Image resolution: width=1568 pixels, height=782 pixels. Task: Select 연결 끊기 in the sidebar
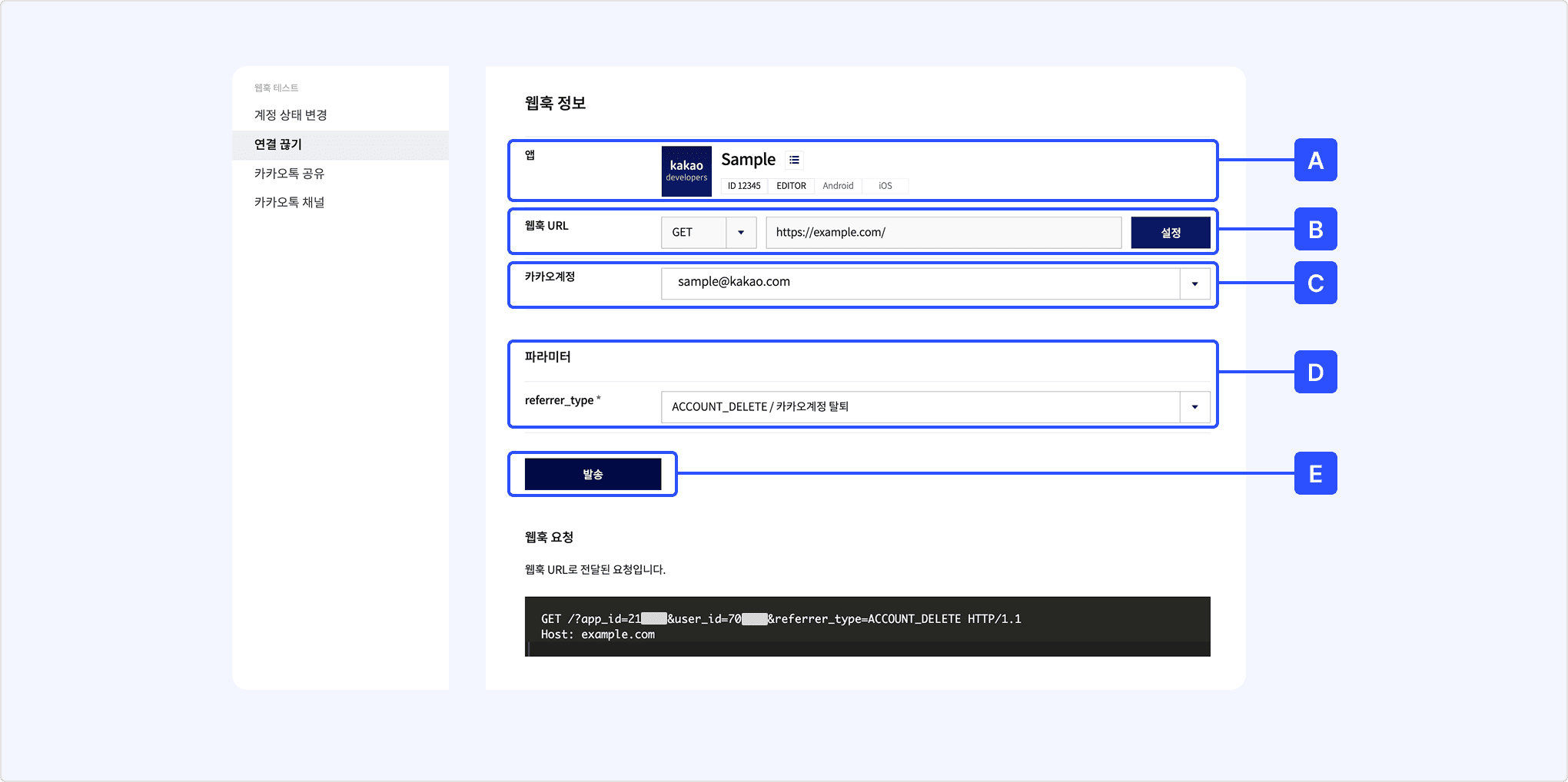278,144
